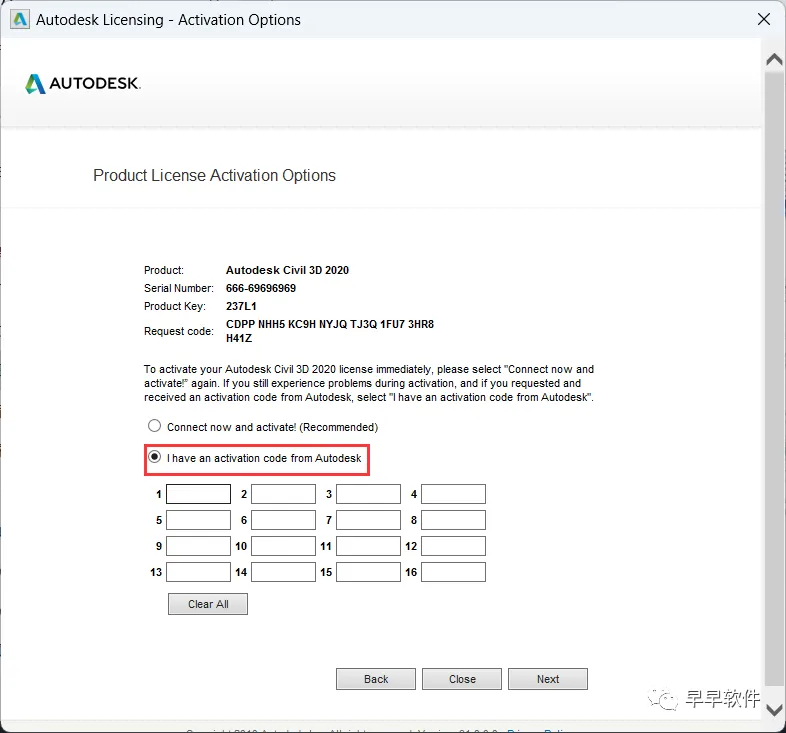Screen dimensions: 786x733
Task: Click activation code field 10
Action: 283,546
